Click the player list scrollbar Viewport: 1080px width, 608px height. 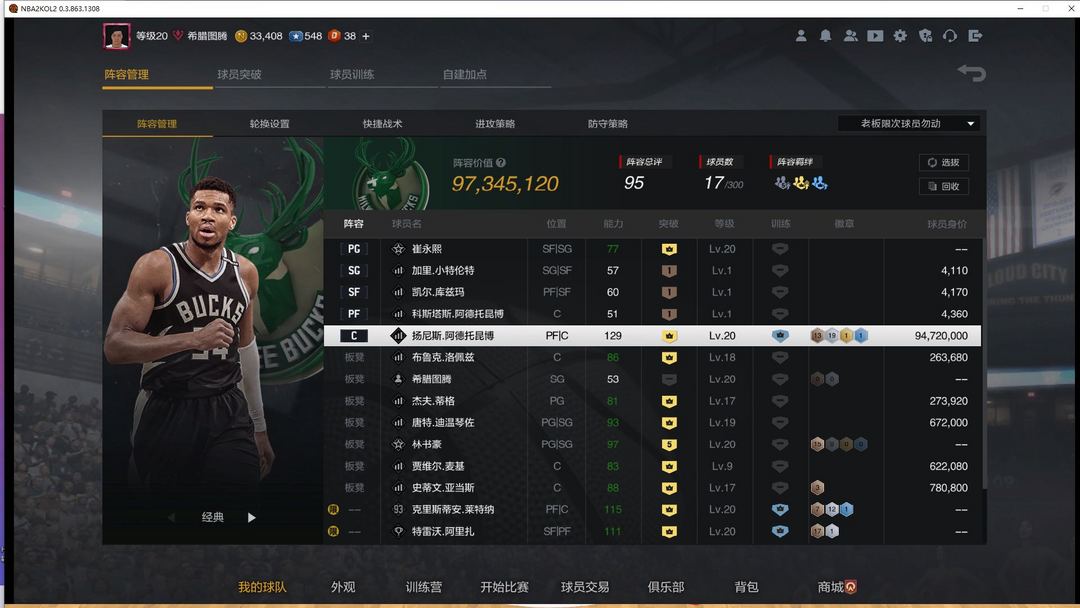coord(984,364)
